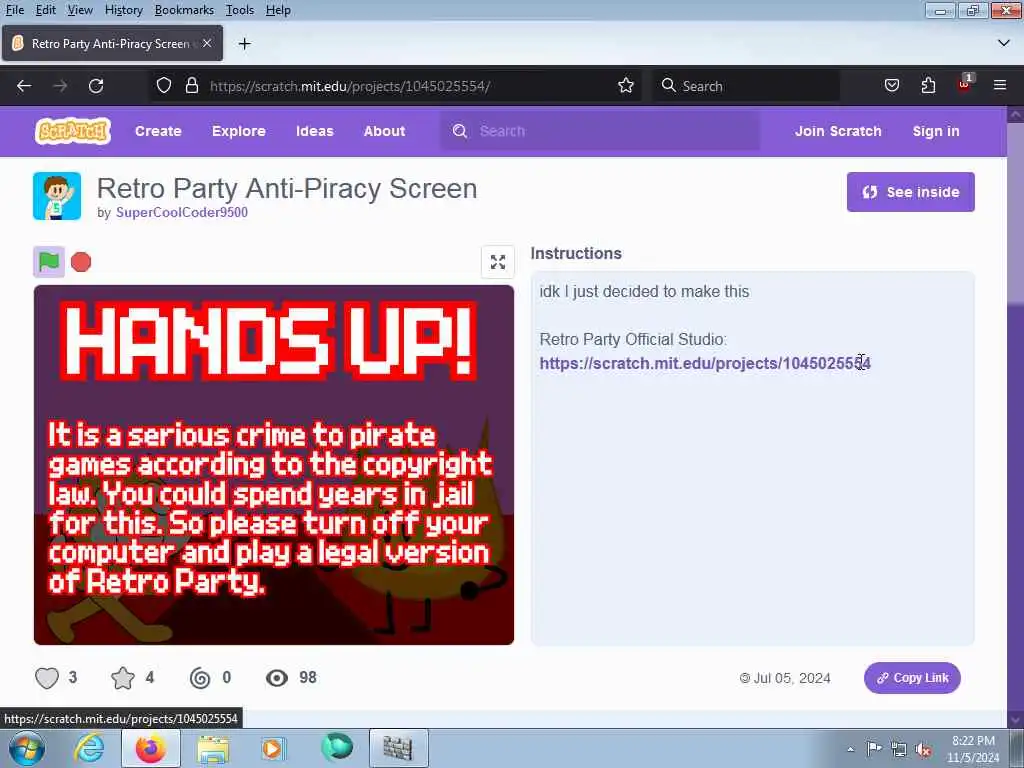Click the uBlock extension icon with badge

click(965, 84)
